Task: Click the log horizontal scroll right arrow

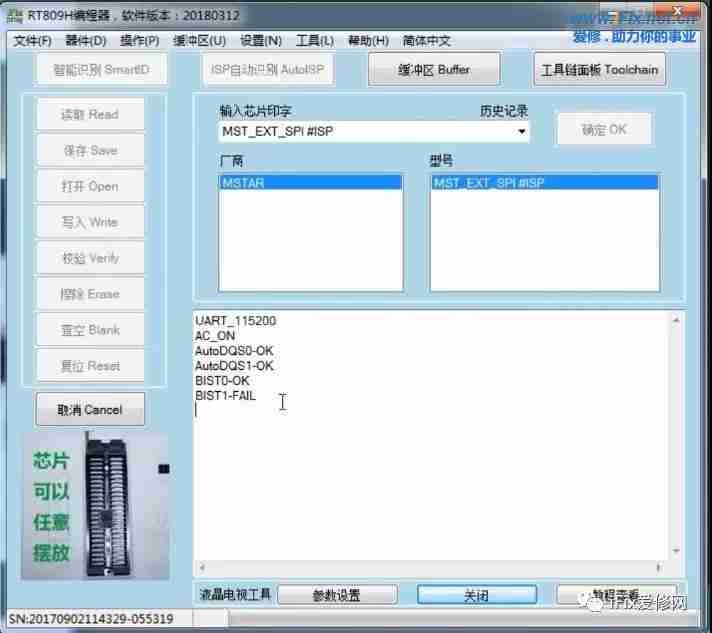Action: tap(658, 567)
